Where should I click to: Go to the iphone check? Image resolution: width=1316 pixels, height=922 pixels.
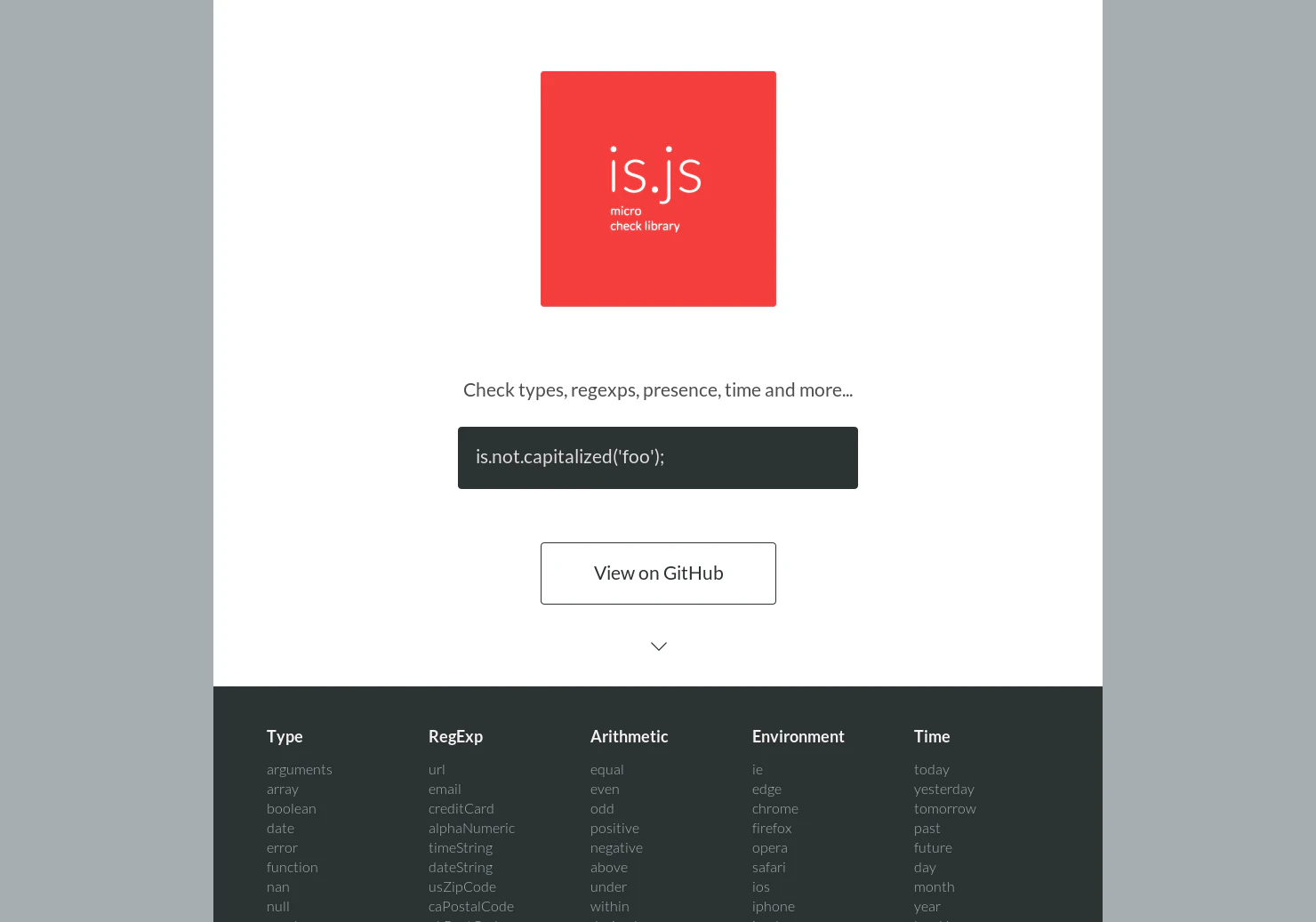[774, 907]
